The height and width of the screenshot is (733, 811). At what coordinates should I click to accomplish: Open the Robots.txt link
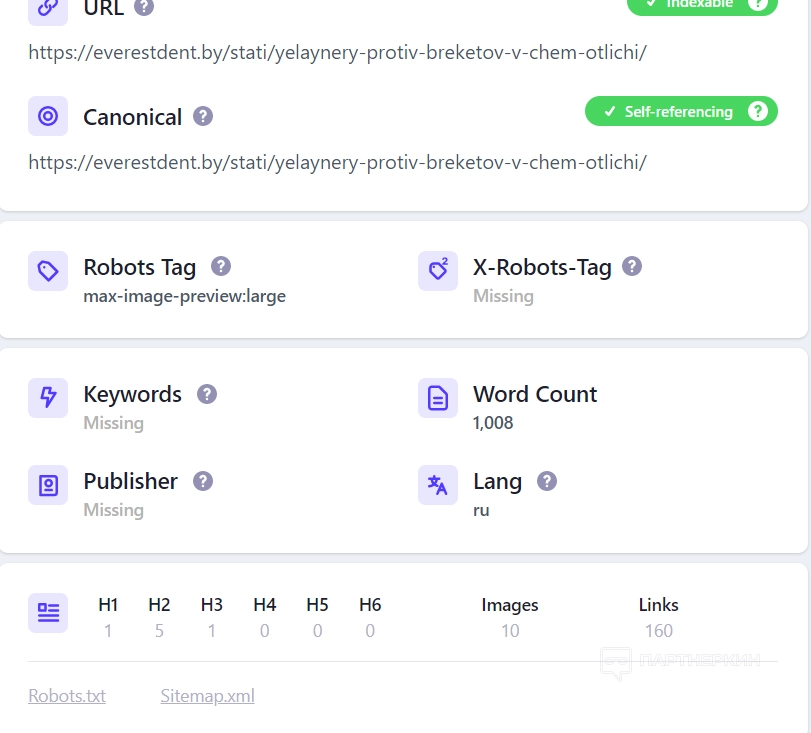pos(67,696)
